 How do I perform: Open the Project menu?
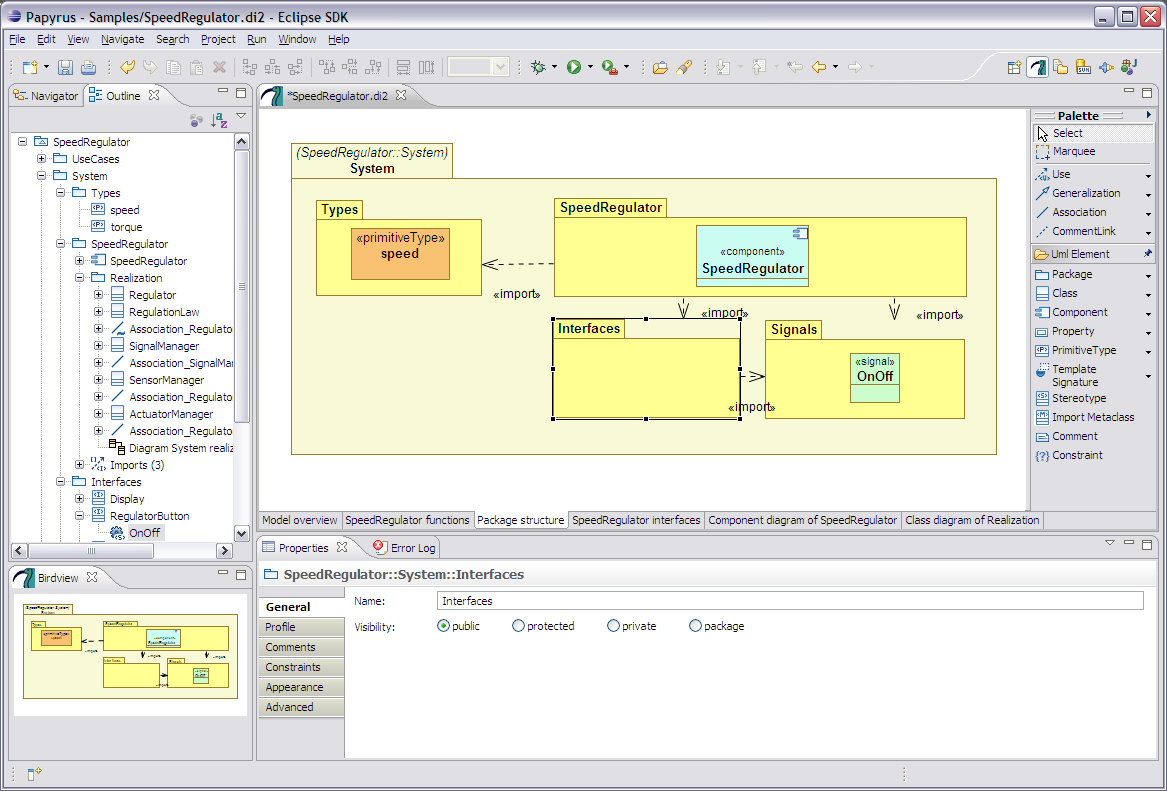tap(218, 39)
